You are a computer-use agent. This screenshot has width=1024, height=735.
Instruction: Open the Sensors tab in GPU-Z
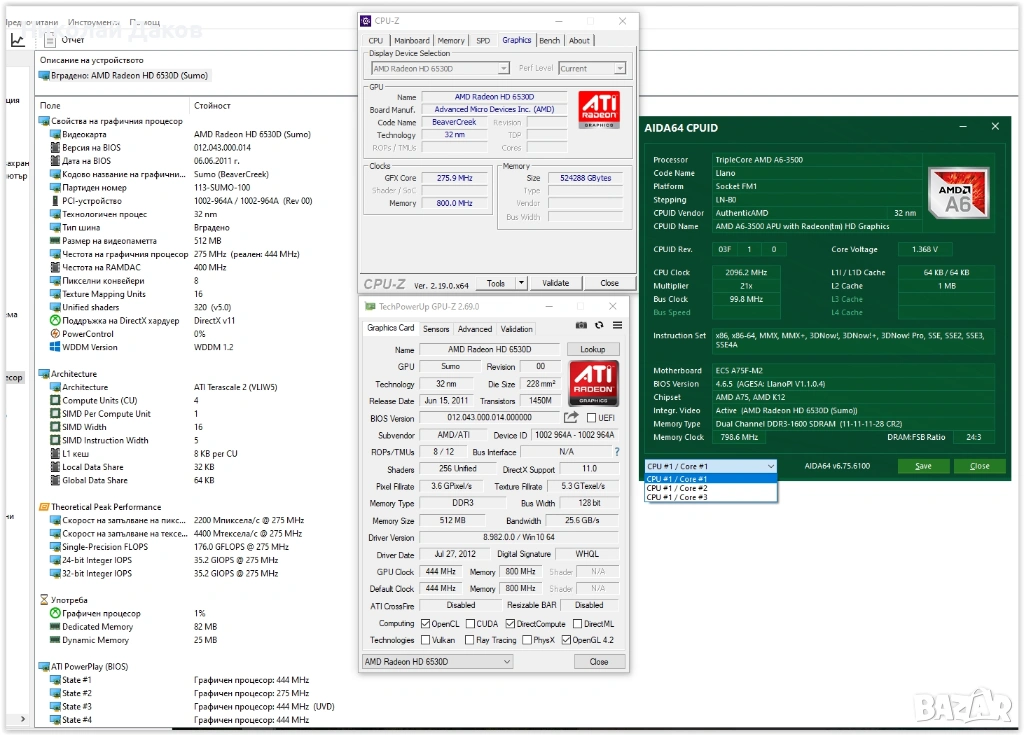click(436, 329)
